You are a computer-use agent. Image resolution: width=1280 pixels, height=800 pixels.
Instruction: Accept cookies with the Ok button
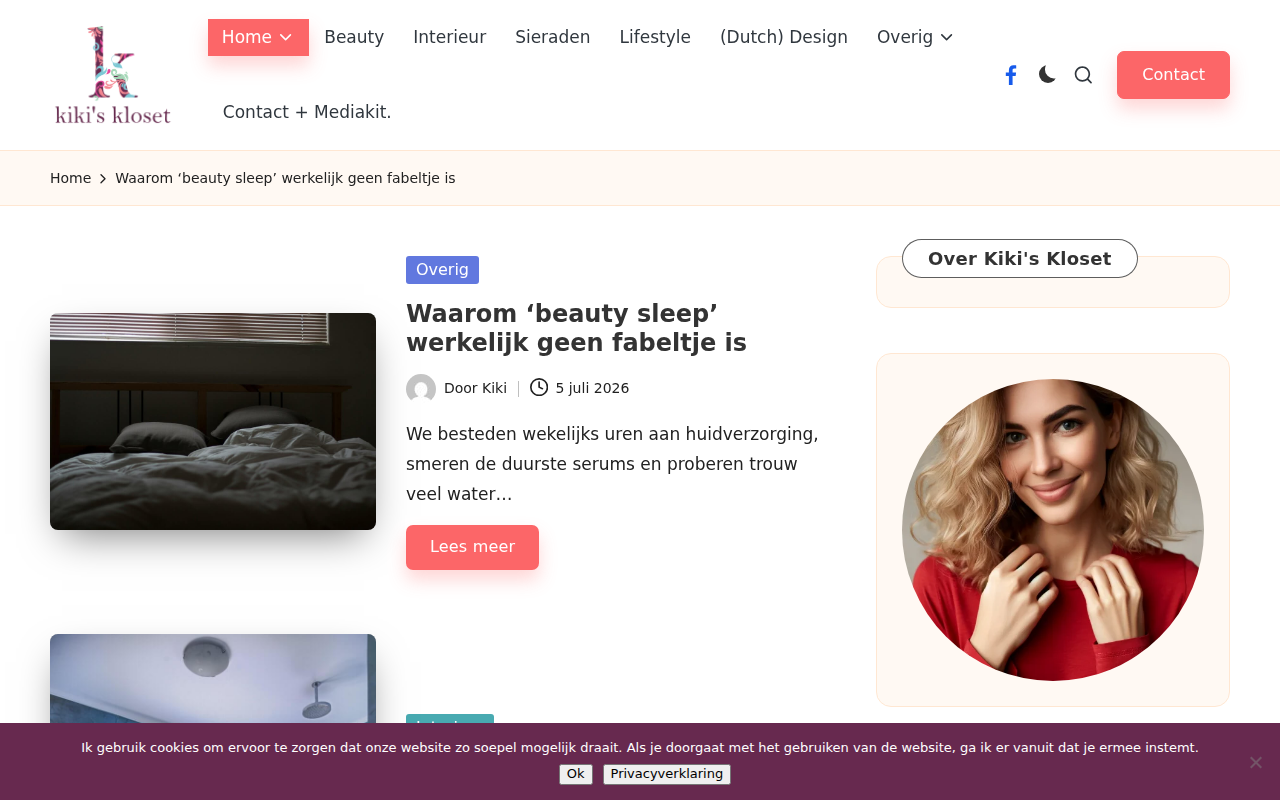(x=576, y=774)
